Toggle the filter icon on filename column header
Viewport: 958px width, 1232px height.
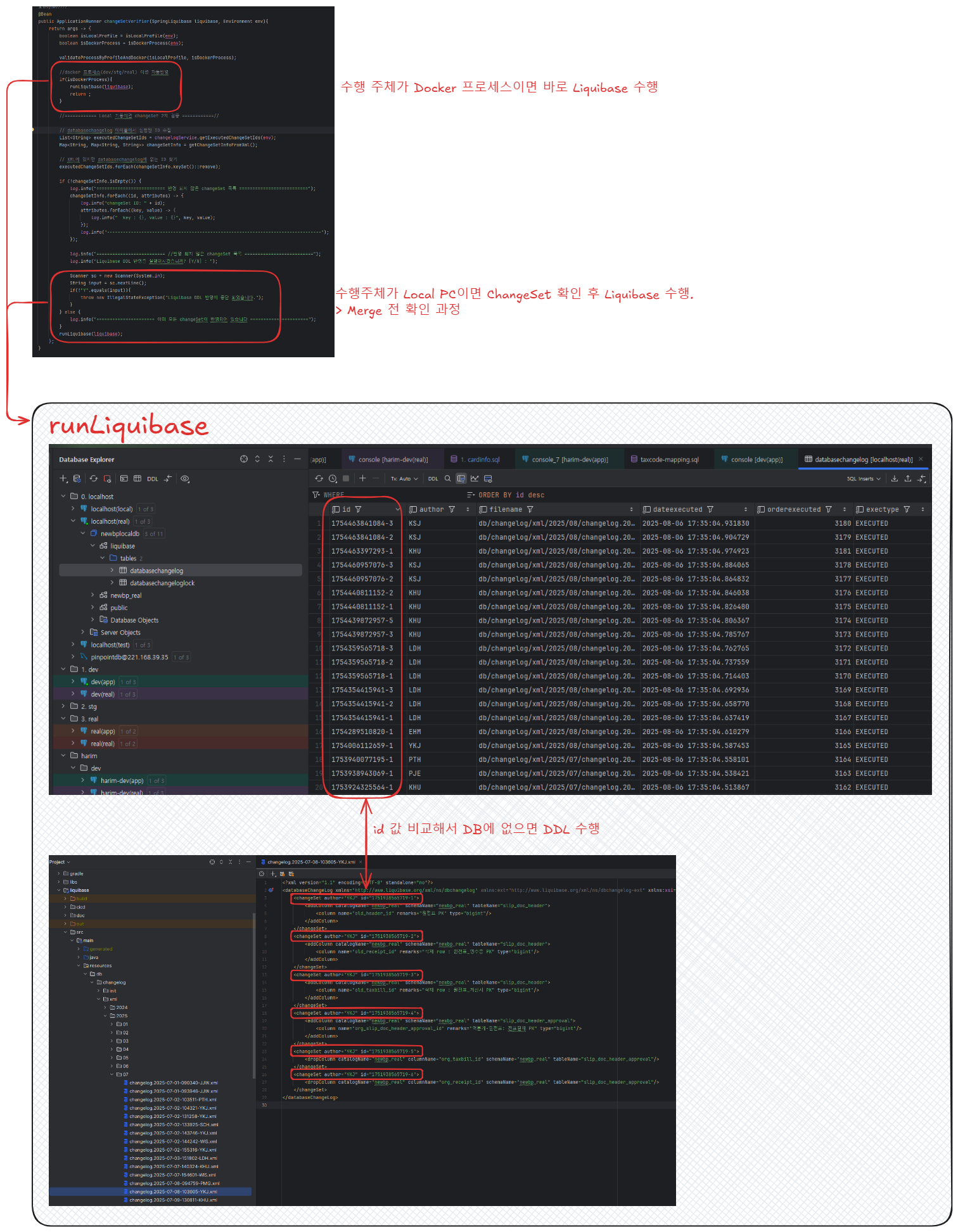click(530, 509)
